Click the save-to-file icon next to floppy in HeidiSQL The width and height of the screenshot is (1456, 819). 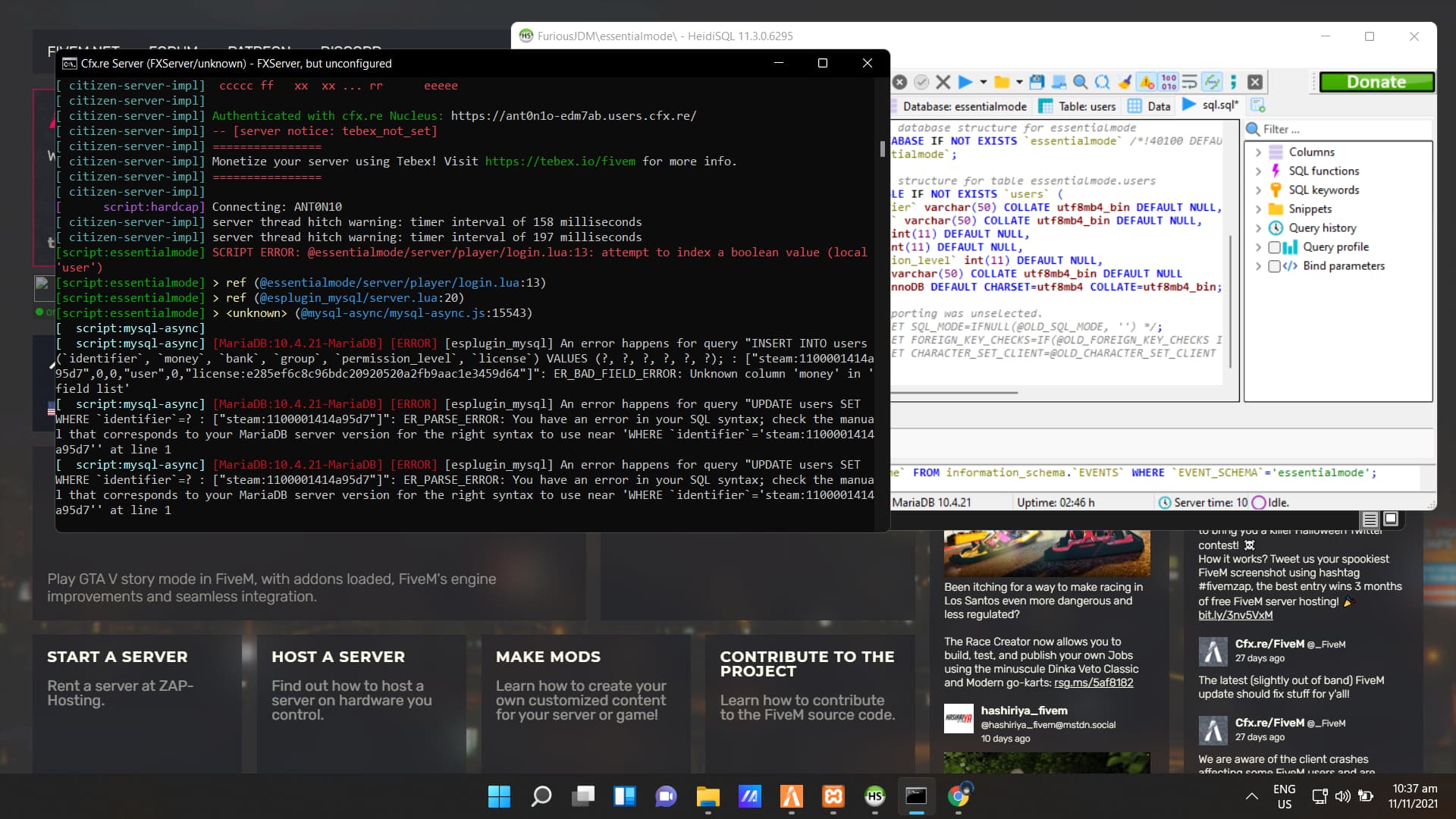point(1059,82)
